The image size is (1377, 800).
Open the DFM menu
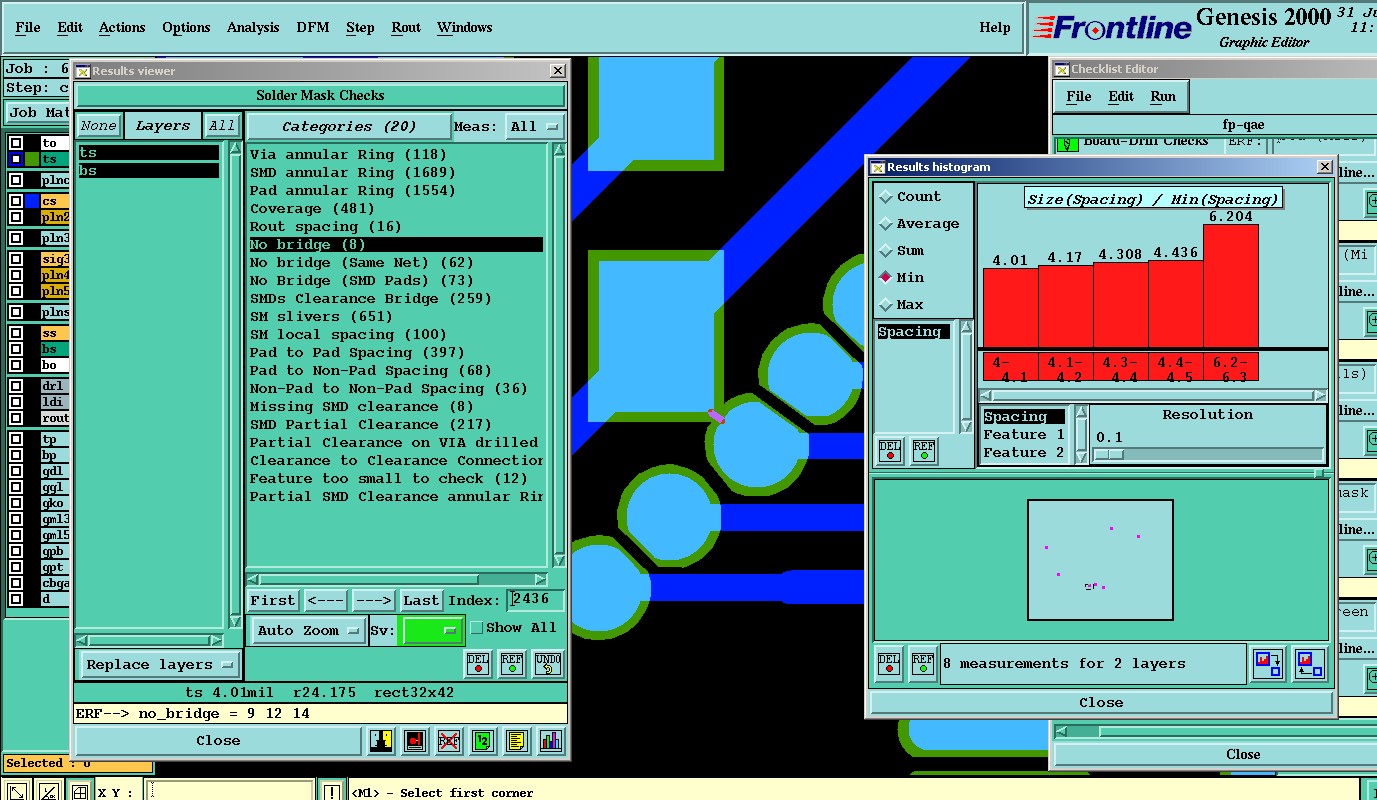coord(313,27)
